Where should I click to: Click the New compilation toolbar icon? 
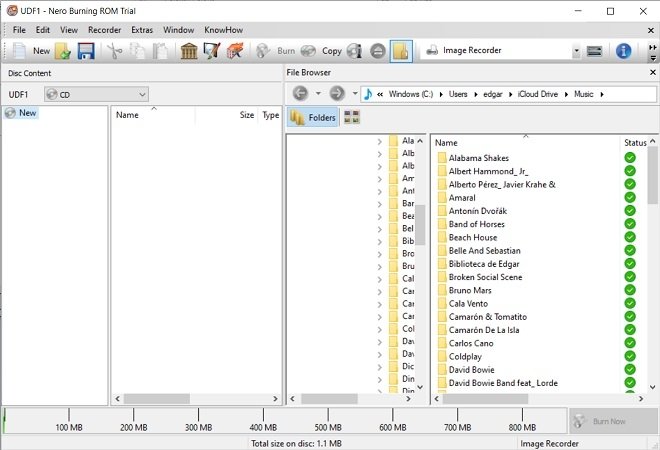(x=19, y=51)
